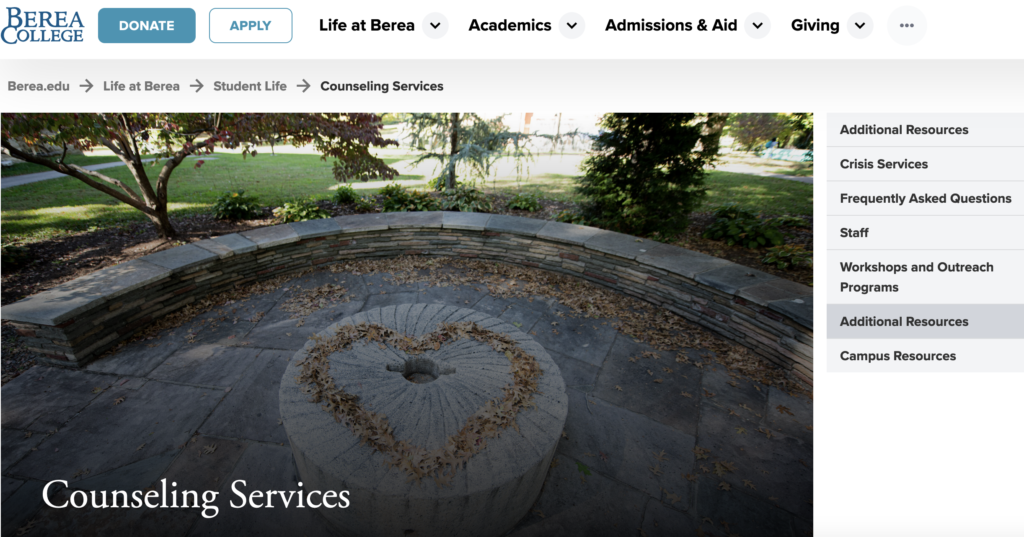Select Staff in the sidebar
Image resolution: width=1024 pixels, height=537 pixels.
tap(925, 233)
